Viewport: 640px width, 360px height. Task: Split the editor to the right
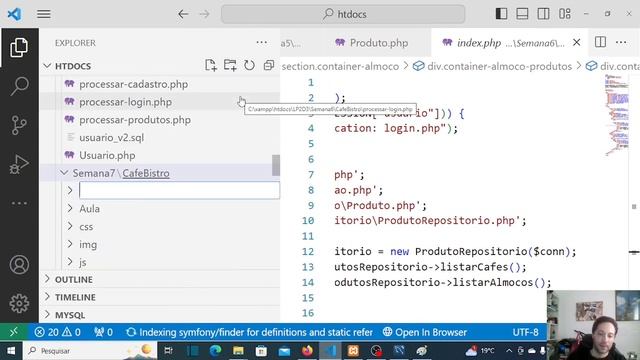(600, 42)
